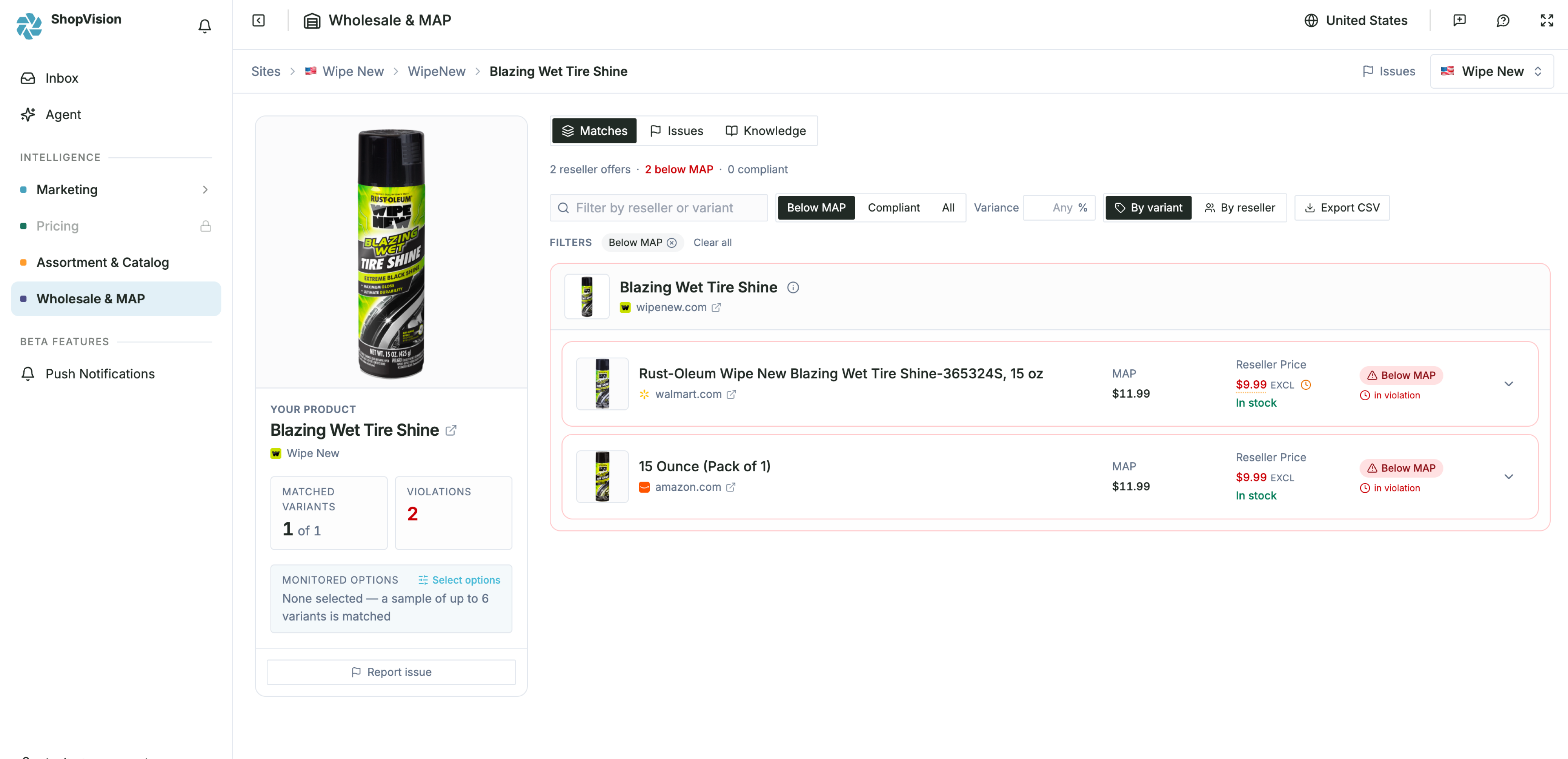Click the clock icon next to $9.99 EXCL
The width and height of the screenshot is (1568, 759).
[1306, 385]
